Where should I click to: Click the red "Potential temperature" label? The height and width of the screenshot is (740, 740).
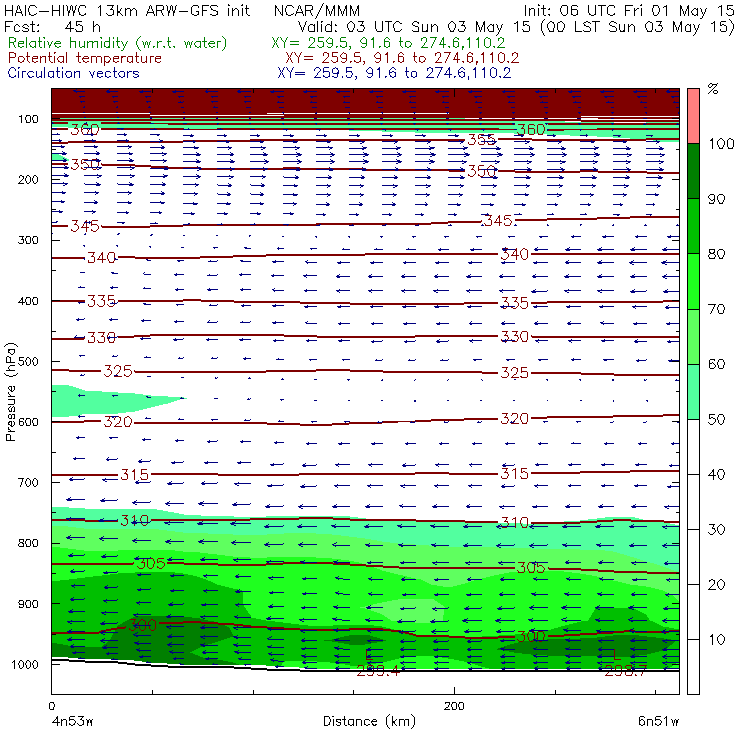pos(85,58)
